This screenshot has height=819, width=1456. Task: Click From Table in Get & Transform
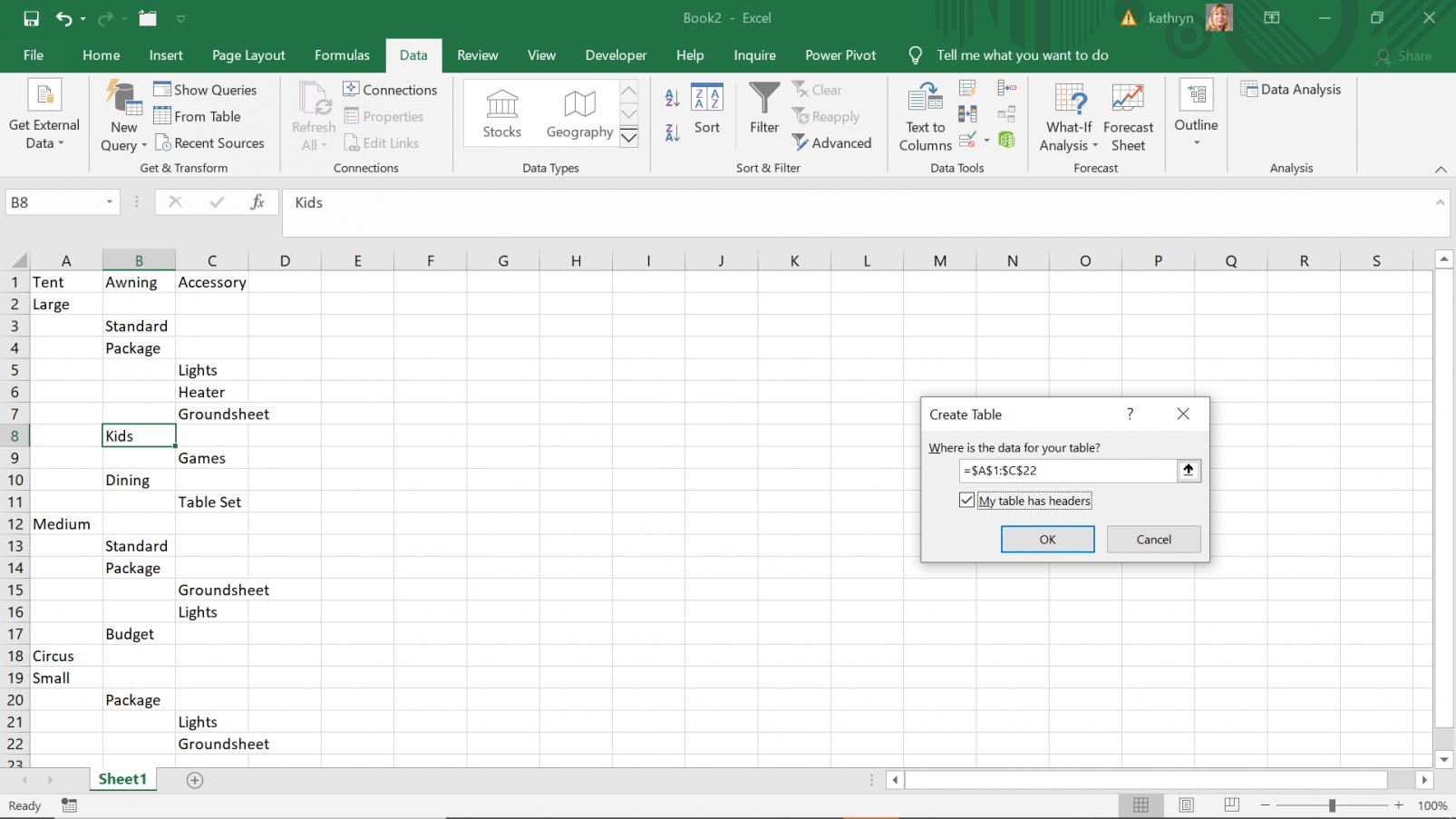click(197, 116)
